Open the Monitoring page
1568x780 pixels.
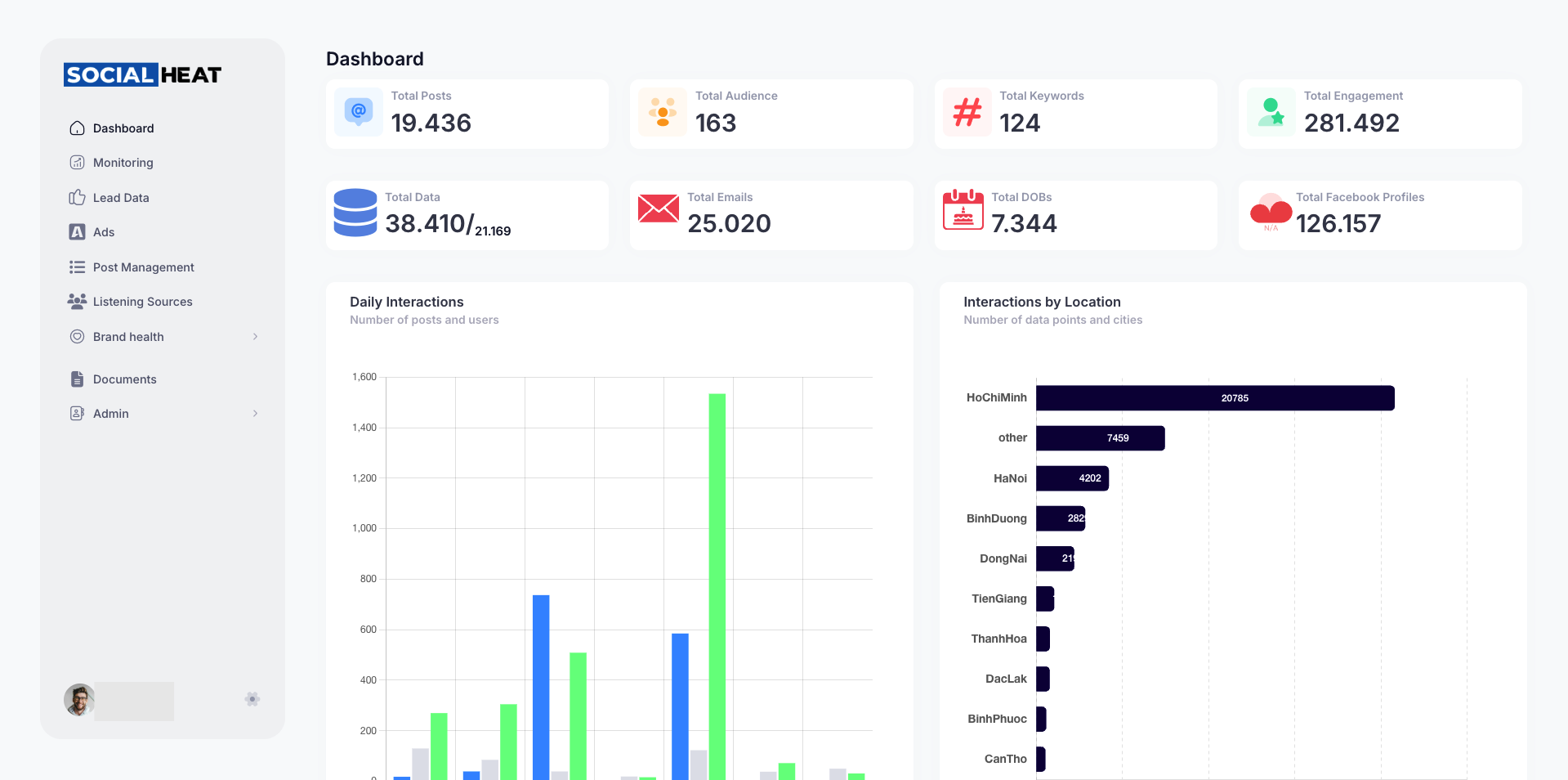coord(123,163)
